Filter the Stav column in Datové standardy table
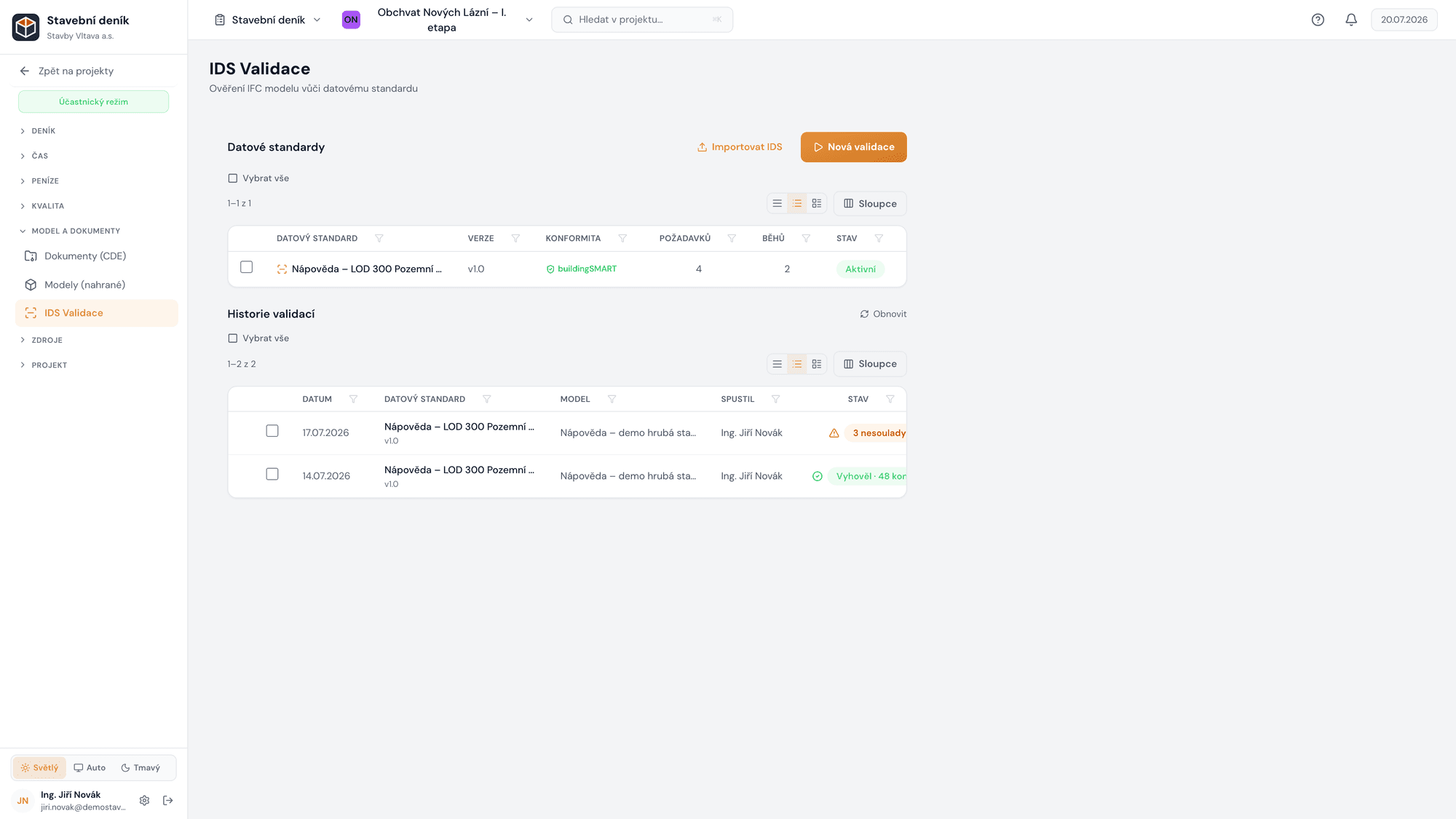 tap(879, 239)
